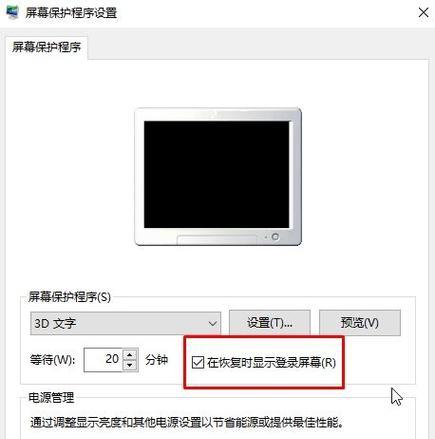Open 设置(T)... for the screen saver

pyautogui.click(x=270, y=323)
